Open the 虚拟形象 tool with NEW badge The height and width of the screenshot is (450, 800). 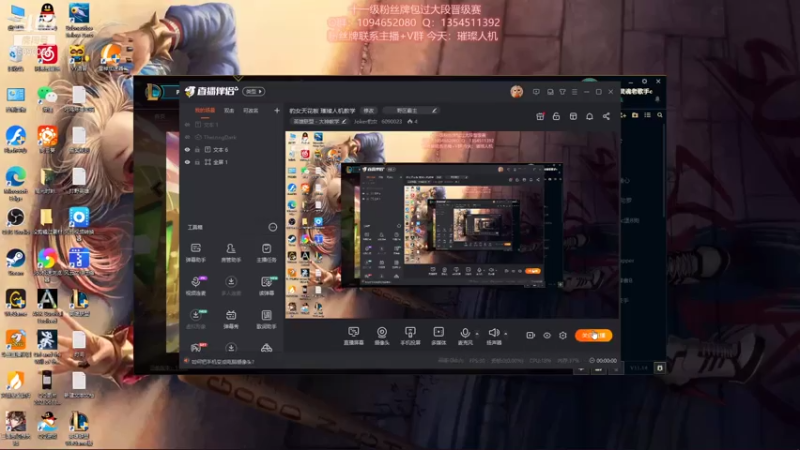tap(195, 319)
